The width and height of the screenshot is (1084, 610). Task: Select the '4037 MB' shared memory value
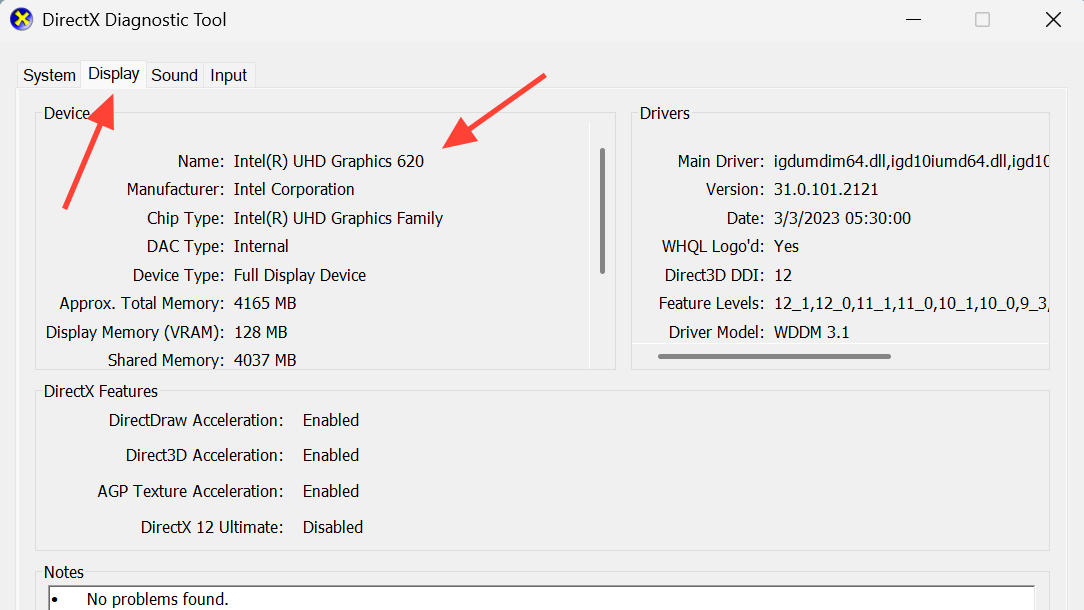[x=265, y=360]
